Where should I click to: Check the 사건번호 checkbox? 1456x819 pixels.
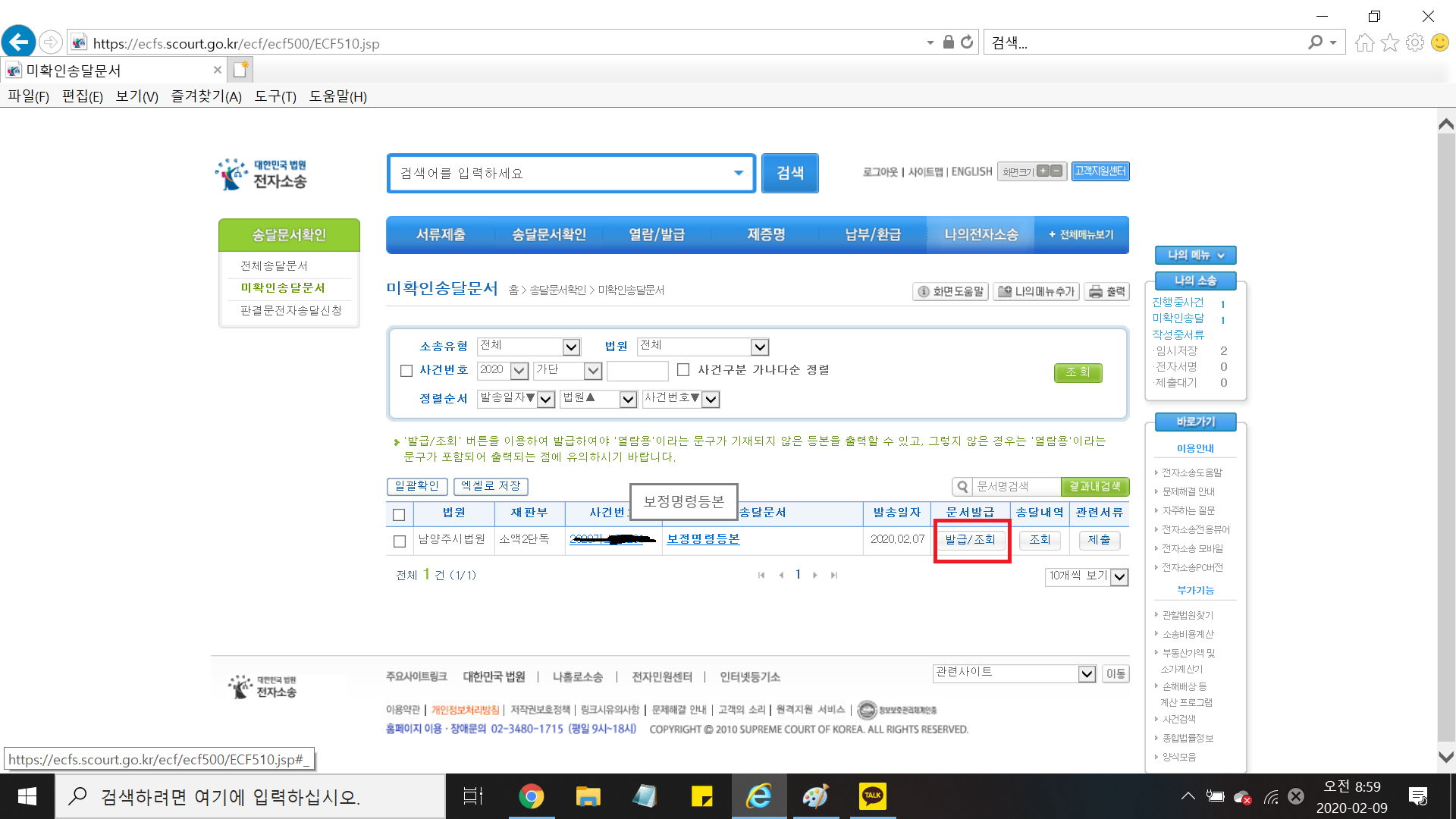click(406, 371)
